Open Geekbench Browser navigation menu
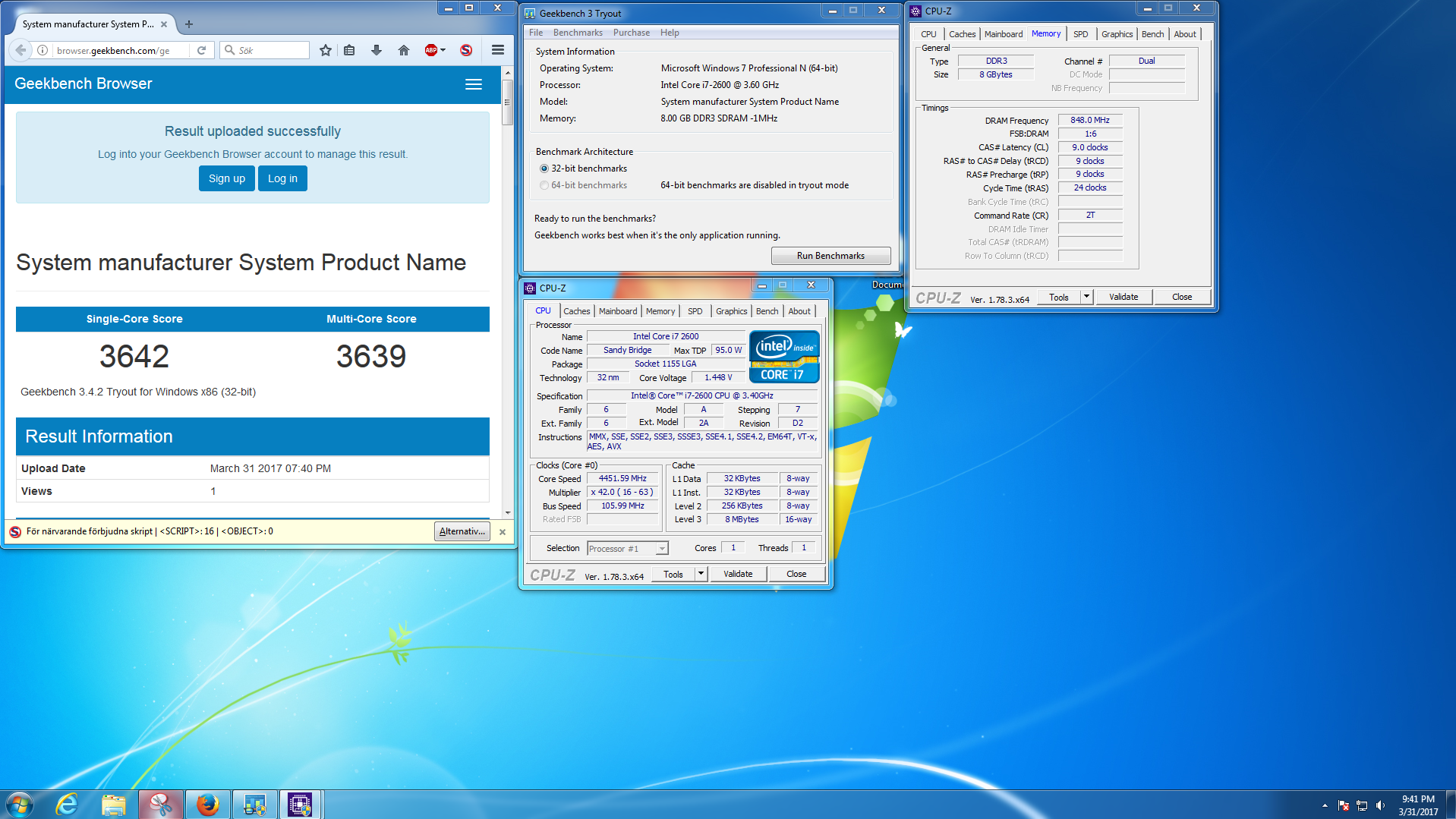Image resolution: width=1456 pixels, height=819 pixels. pos(474,84)
